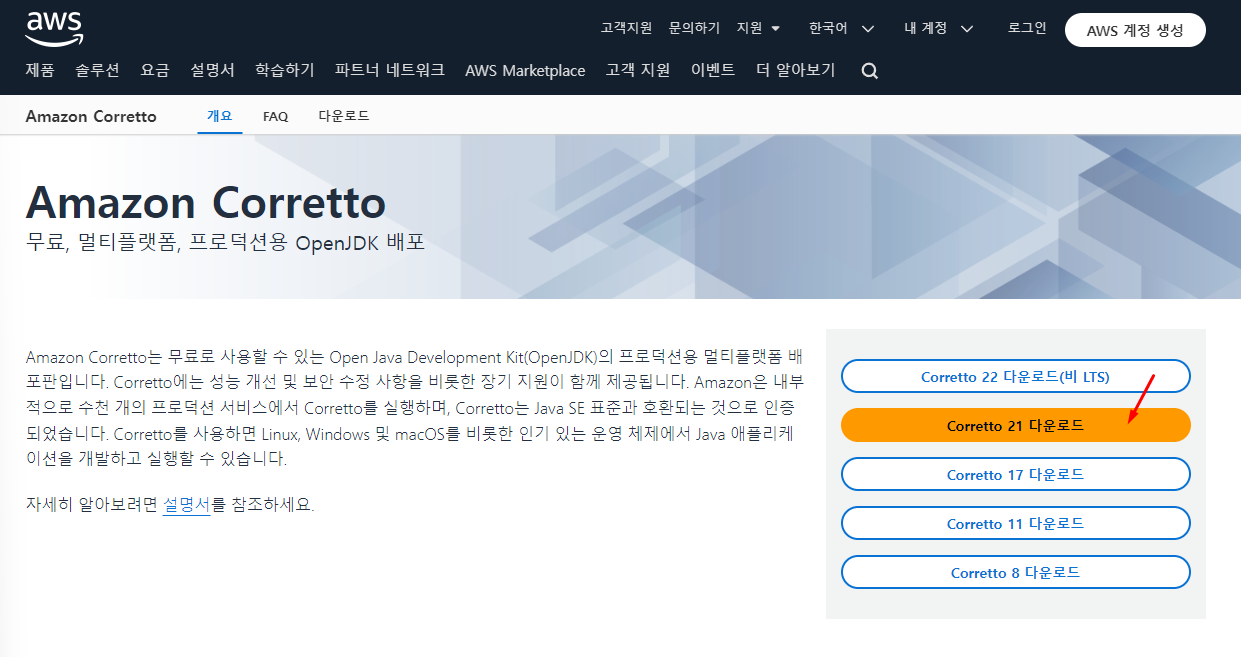Click the AWS 계정 생성 button
The image size is (1241, 657).
coord(1135,30)
